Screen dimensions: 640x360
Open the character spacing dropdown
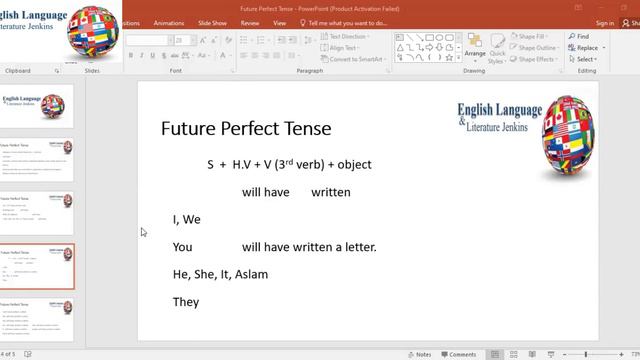click(187, 56)
